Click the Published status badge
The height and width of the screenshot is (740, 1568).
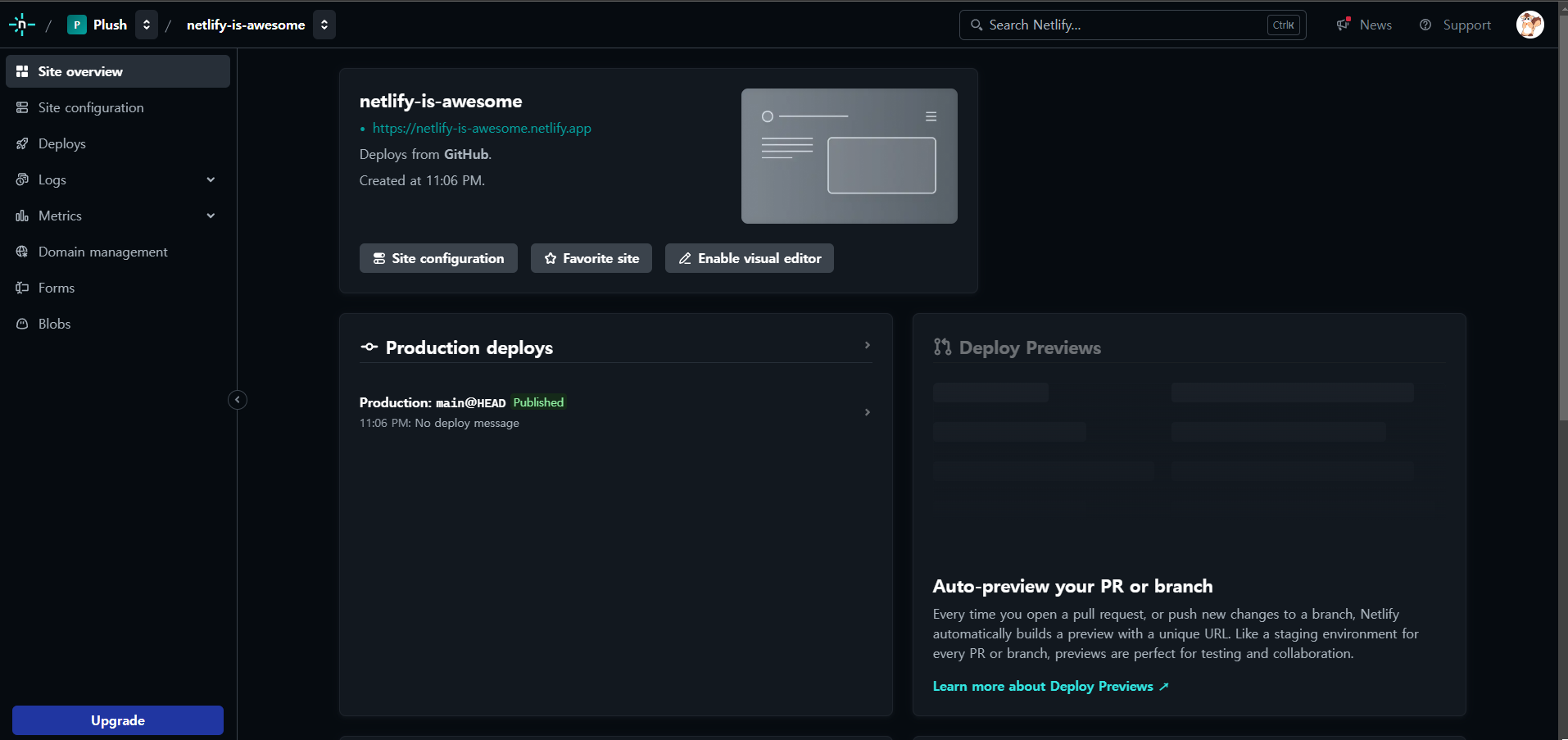click(538, 402)
